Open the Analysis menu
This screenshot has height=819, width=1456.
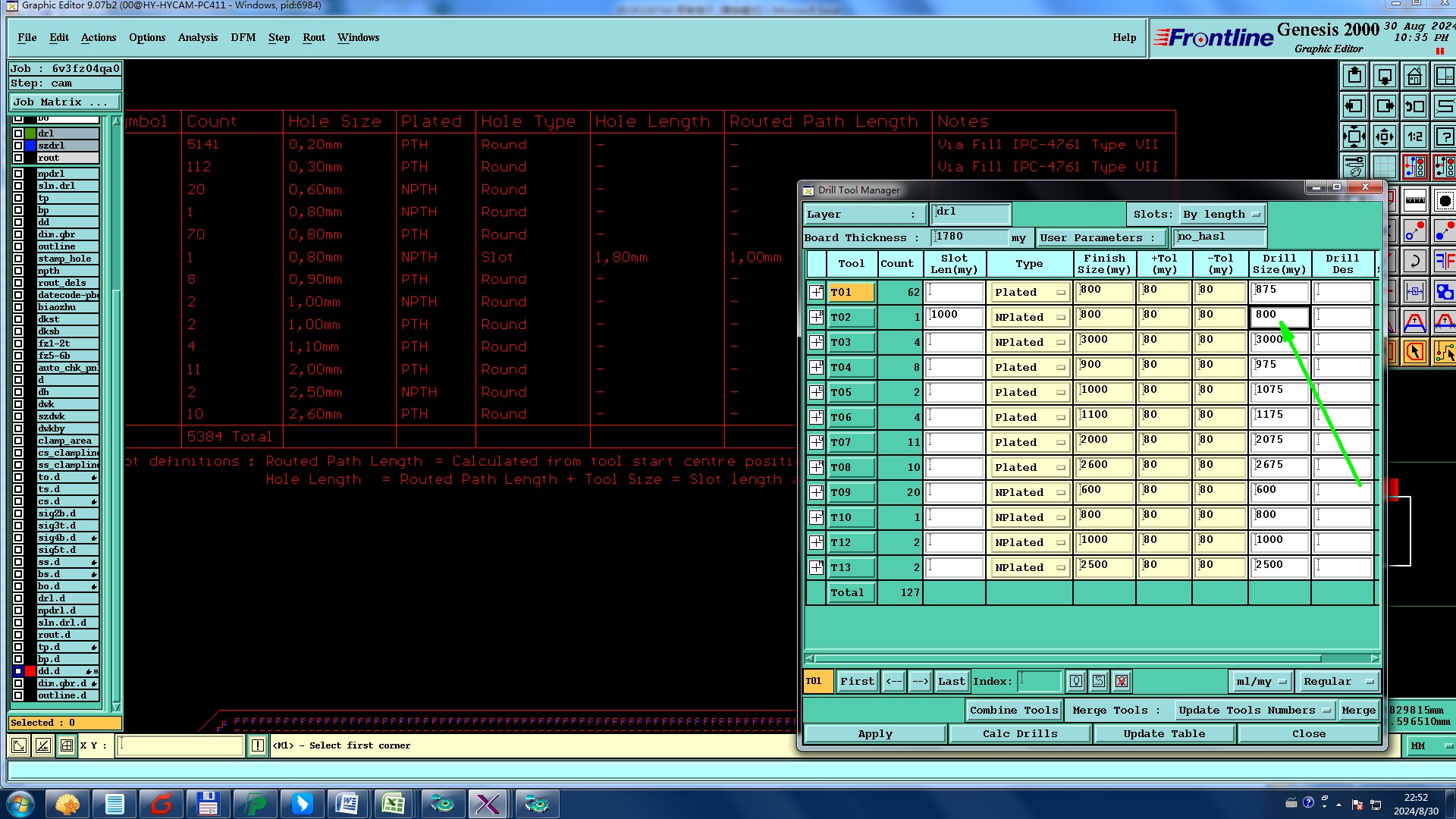(197, 37)
